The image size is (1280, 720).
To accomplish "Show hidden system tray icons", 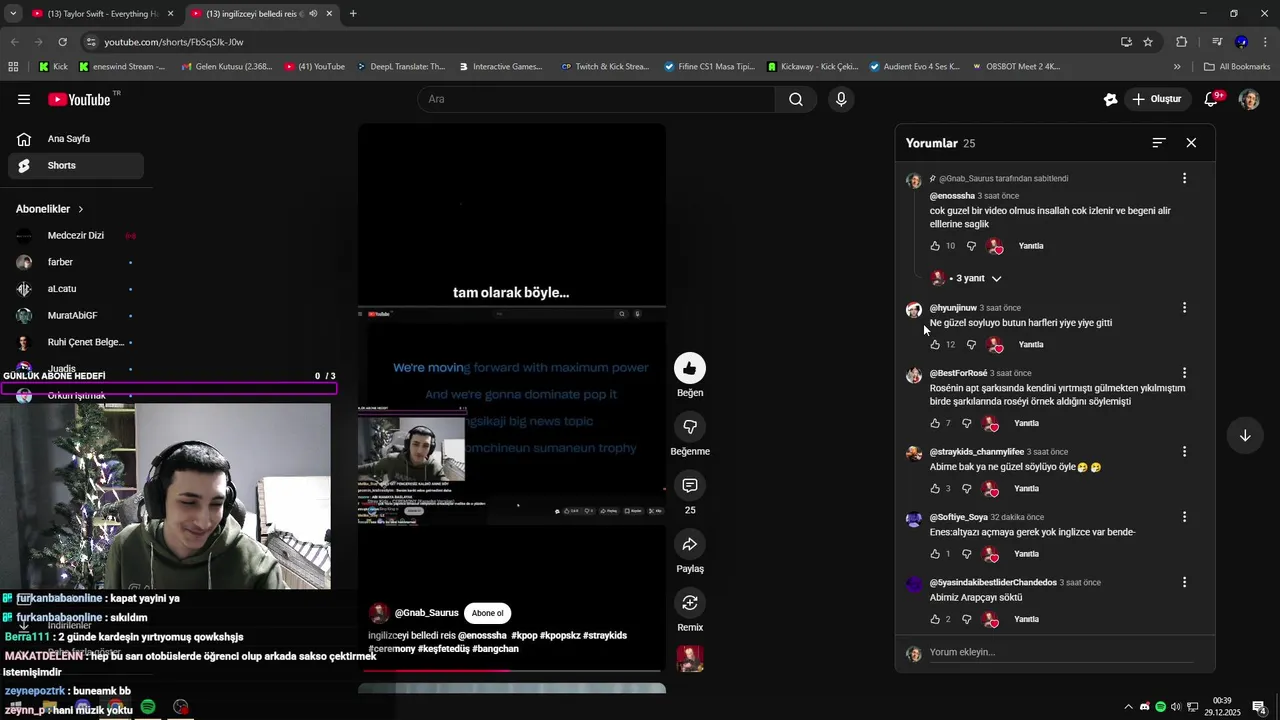I will click(1129, 707).
